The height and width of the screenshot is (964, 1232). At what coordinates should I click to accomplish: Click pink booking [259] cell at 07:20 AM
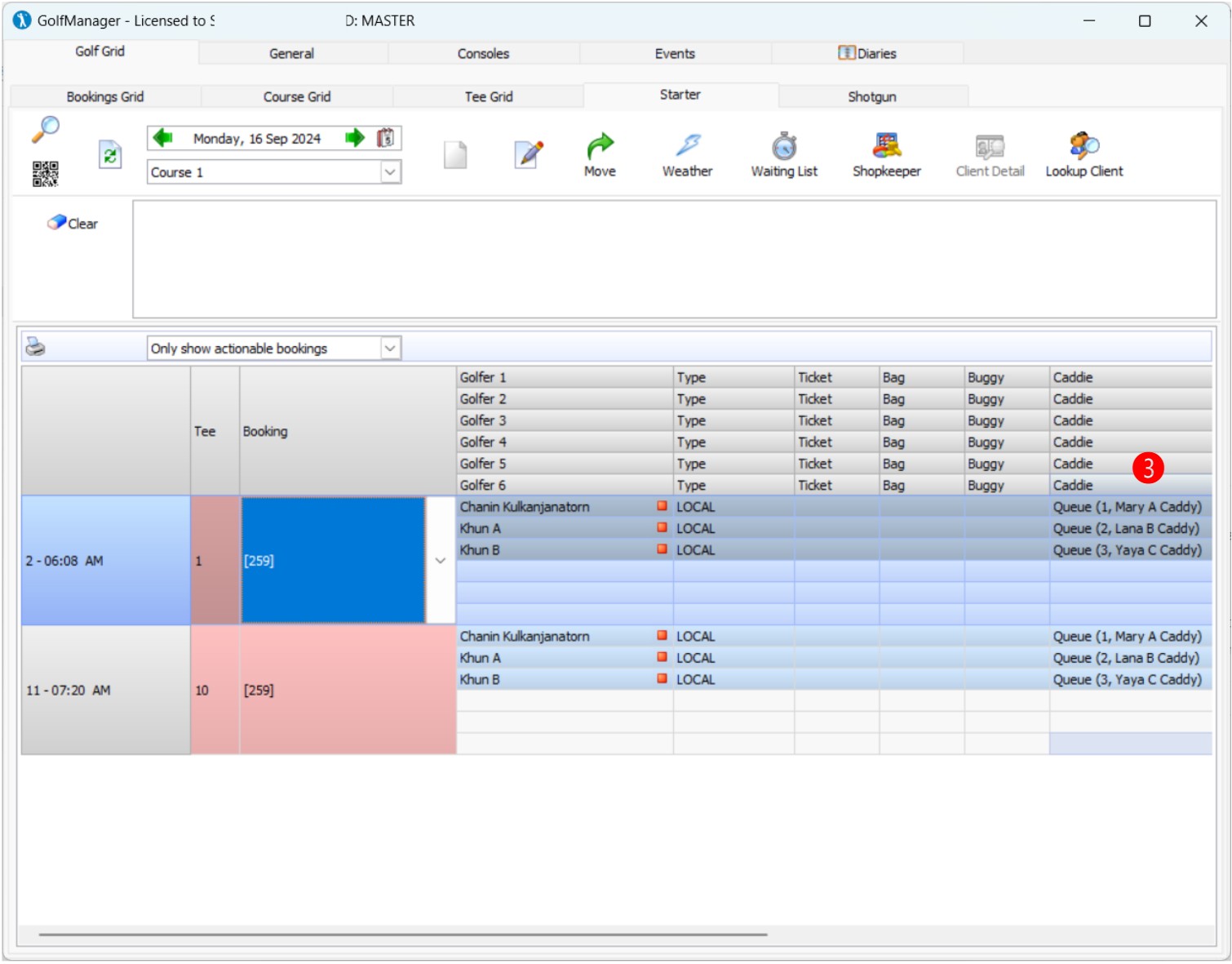coord(348,691)
